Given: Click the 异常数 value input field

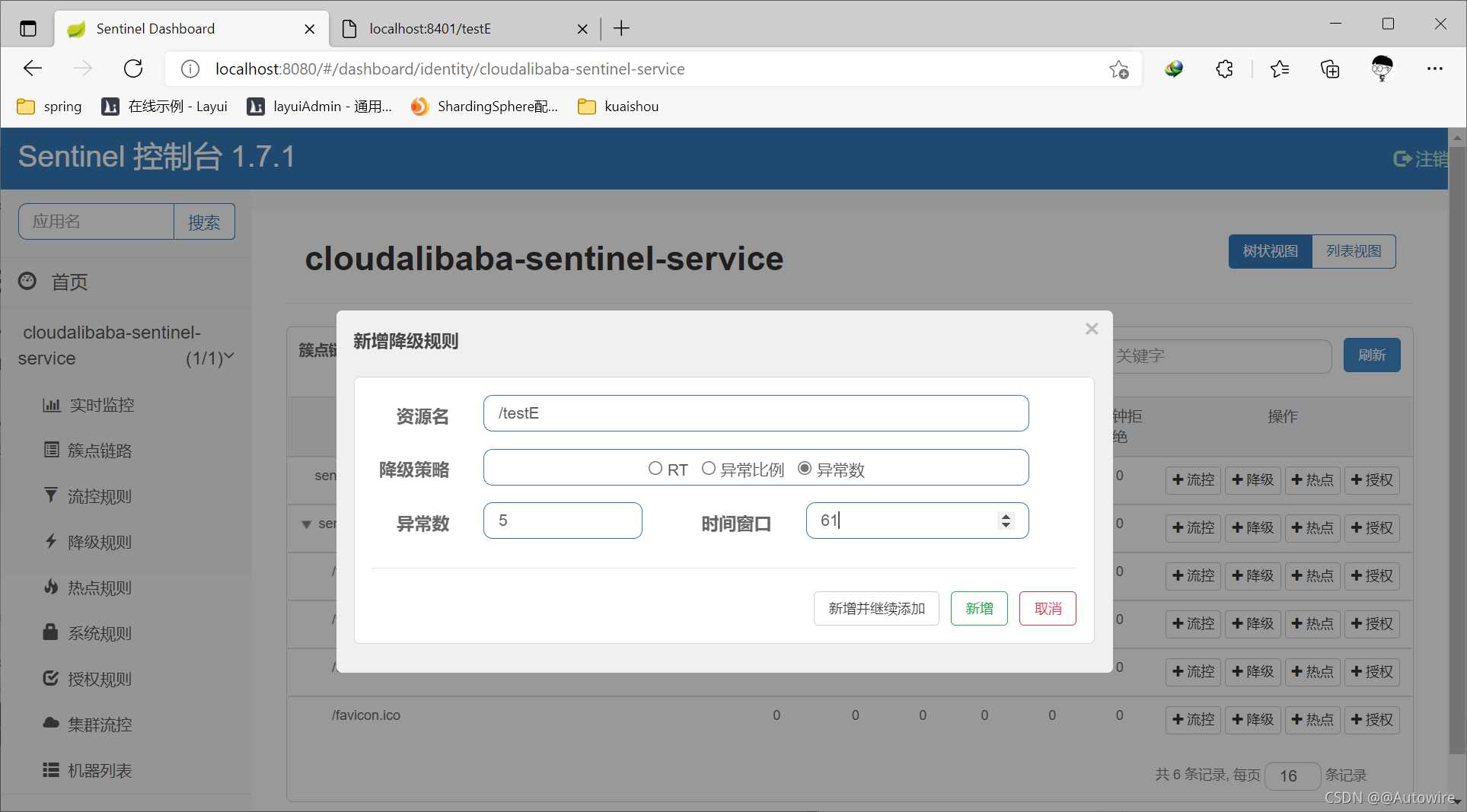Looking at the screenshot, I should (563, 521).
